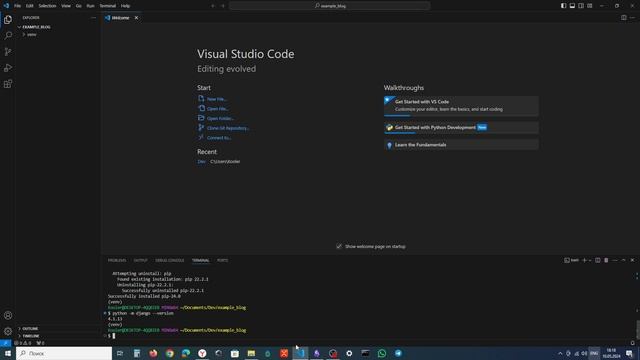
Task: Click the notifications bell in status bar
Action: [x=633, y=343]
